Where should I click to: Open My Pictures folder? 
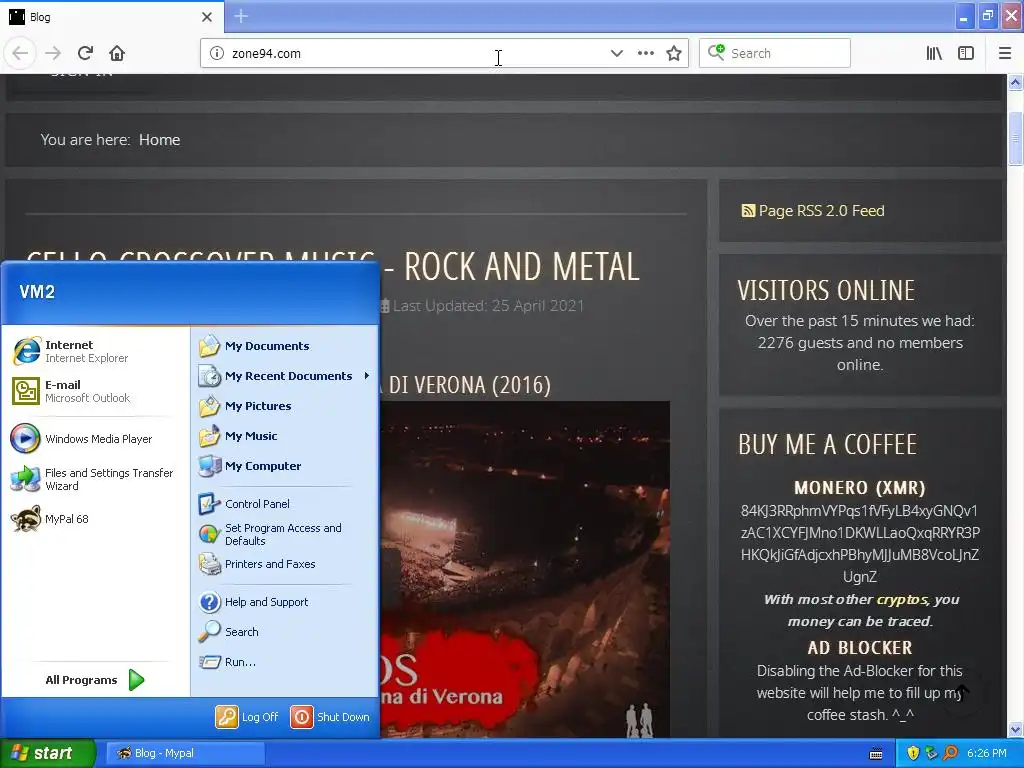285,406
